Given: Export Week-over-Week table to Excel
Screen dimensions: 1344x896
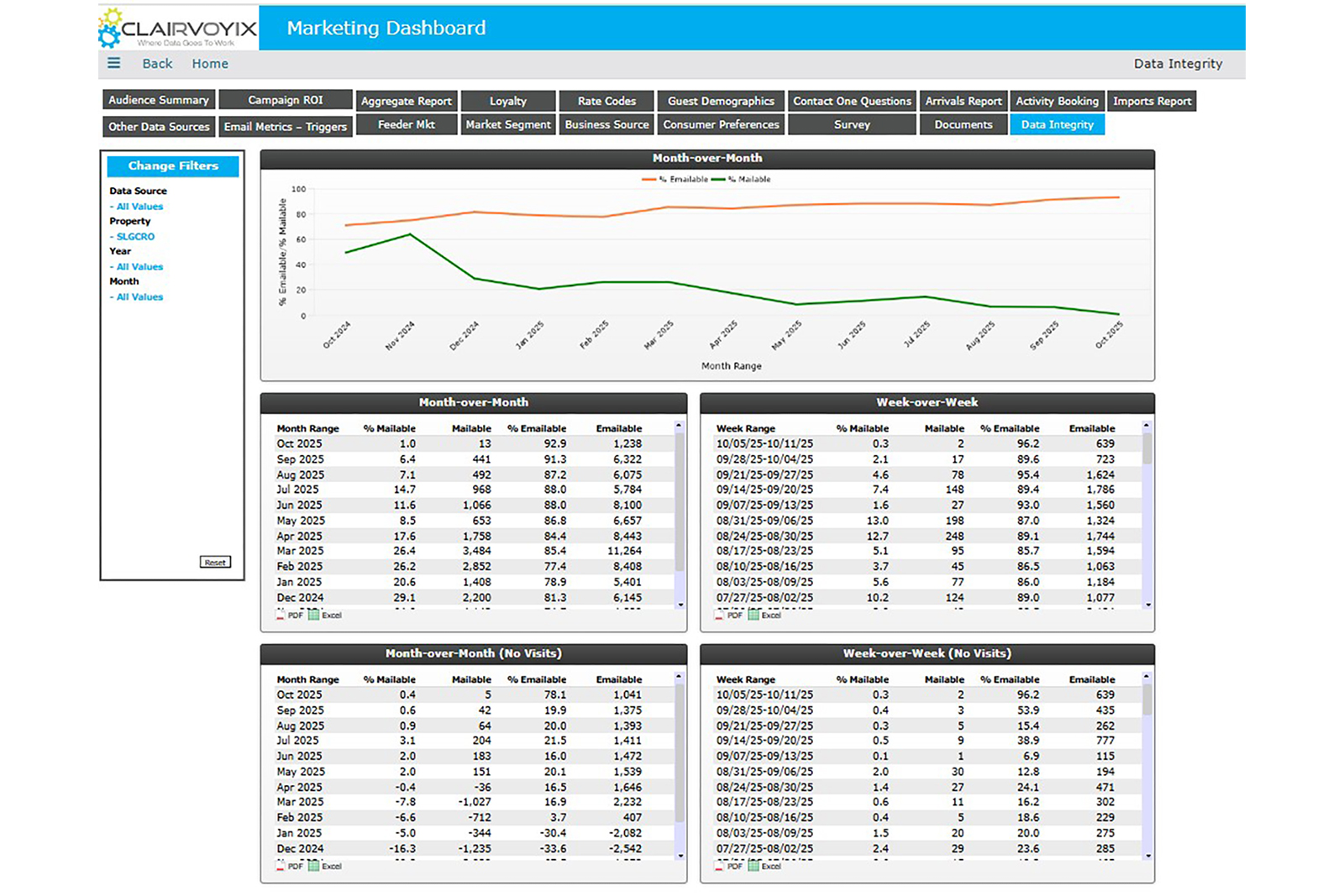Looking at the screenshot, I should (764, 616).
